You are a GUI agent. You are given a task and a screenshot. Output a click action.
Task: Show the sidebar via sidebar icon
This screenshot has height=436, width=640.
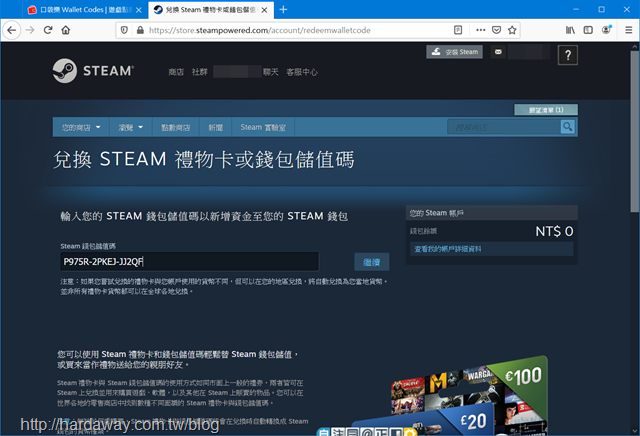point(588,30)
